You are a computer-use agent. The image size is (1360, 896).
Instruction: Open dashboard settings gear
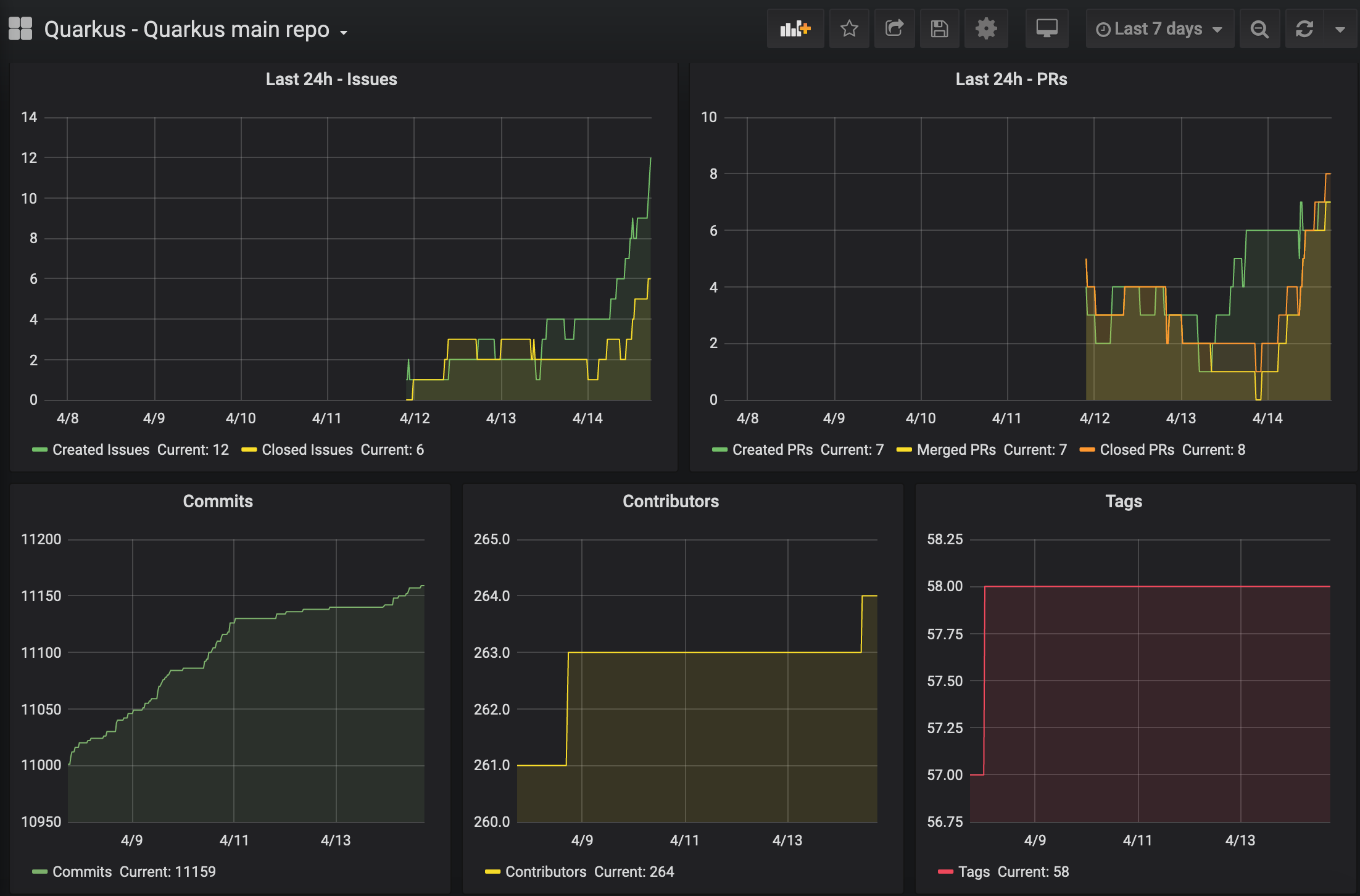986,28
